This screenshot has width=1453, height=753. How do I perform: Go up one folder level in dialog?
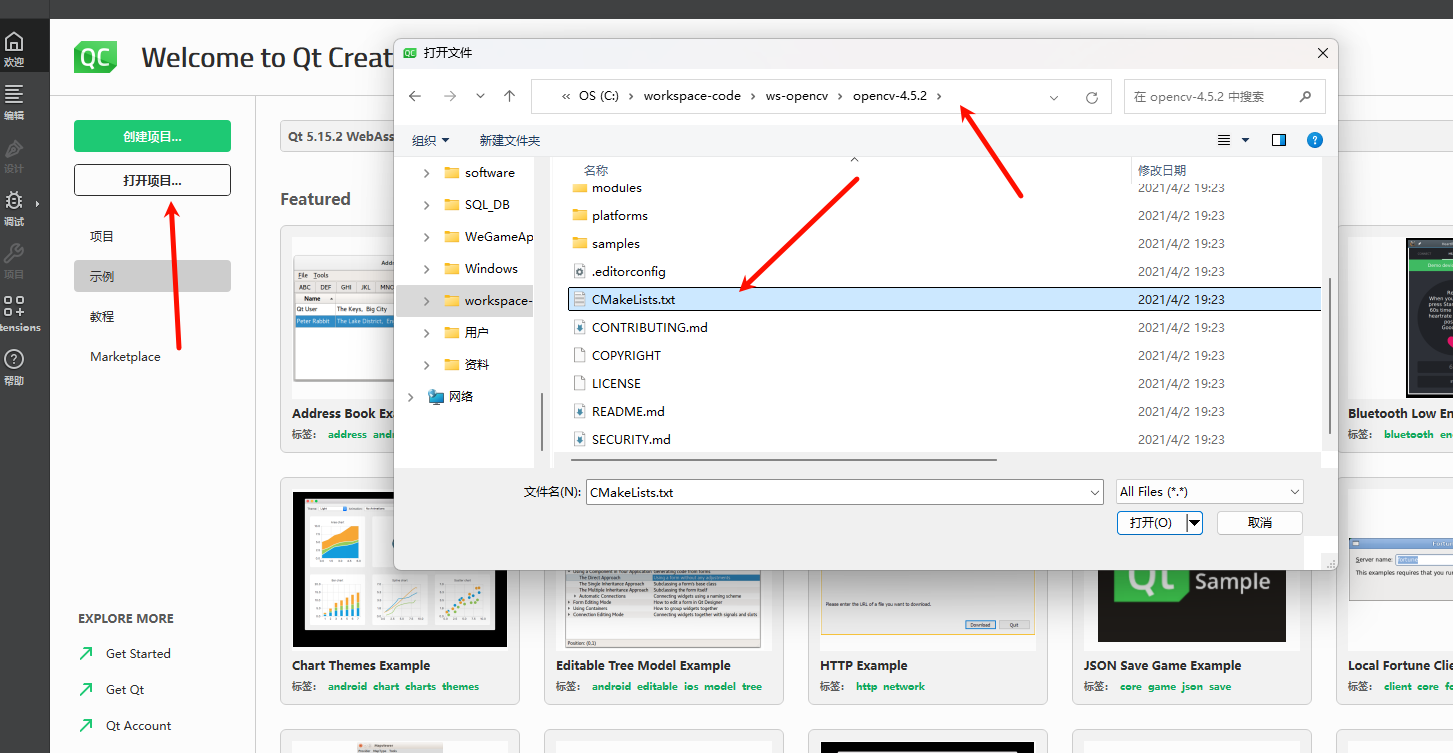click(x=509, y=96)
